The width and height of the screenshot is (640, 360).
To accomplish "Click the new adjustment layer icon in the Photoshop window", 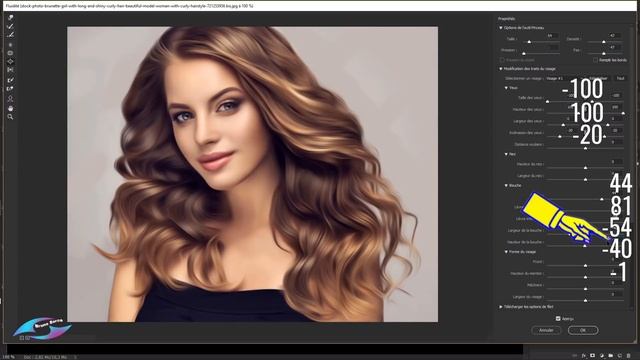I will (602, 356).
